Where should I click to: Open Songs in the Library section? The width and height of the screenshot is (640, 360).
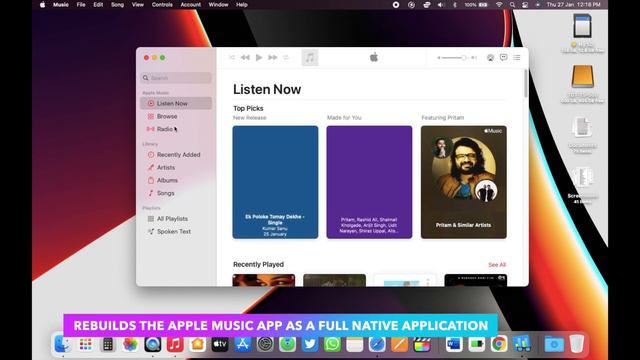pyautogui.click(x=176, y=193)
